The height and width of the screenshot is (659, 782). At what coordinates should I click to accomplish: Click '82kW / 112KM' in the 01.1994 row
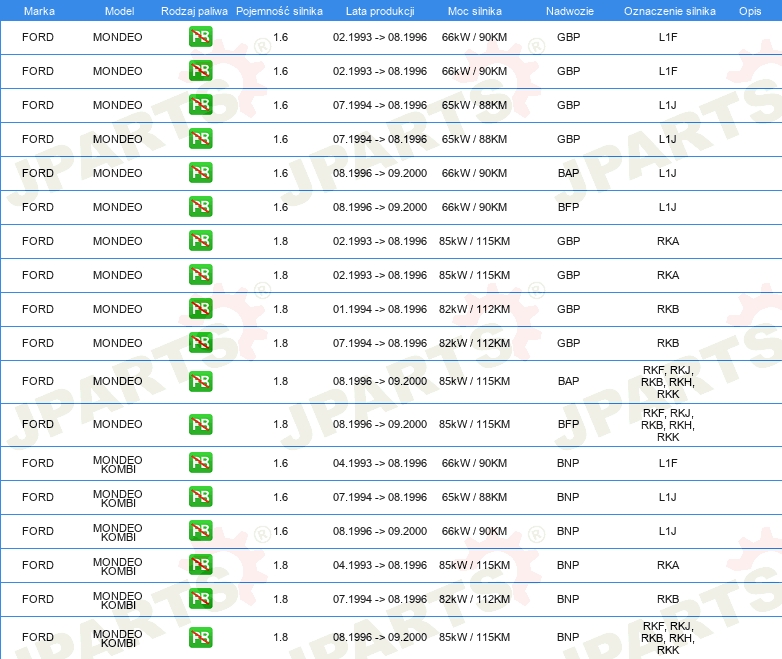[x=474, y=309]
